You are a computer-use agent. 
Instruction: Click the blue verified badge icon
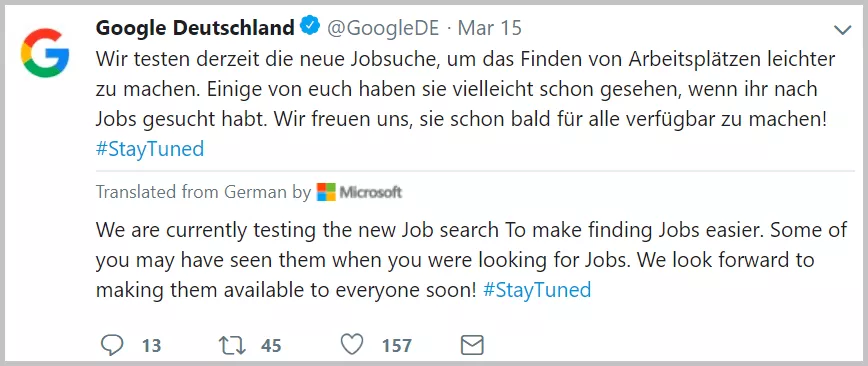tap(310, 27)
